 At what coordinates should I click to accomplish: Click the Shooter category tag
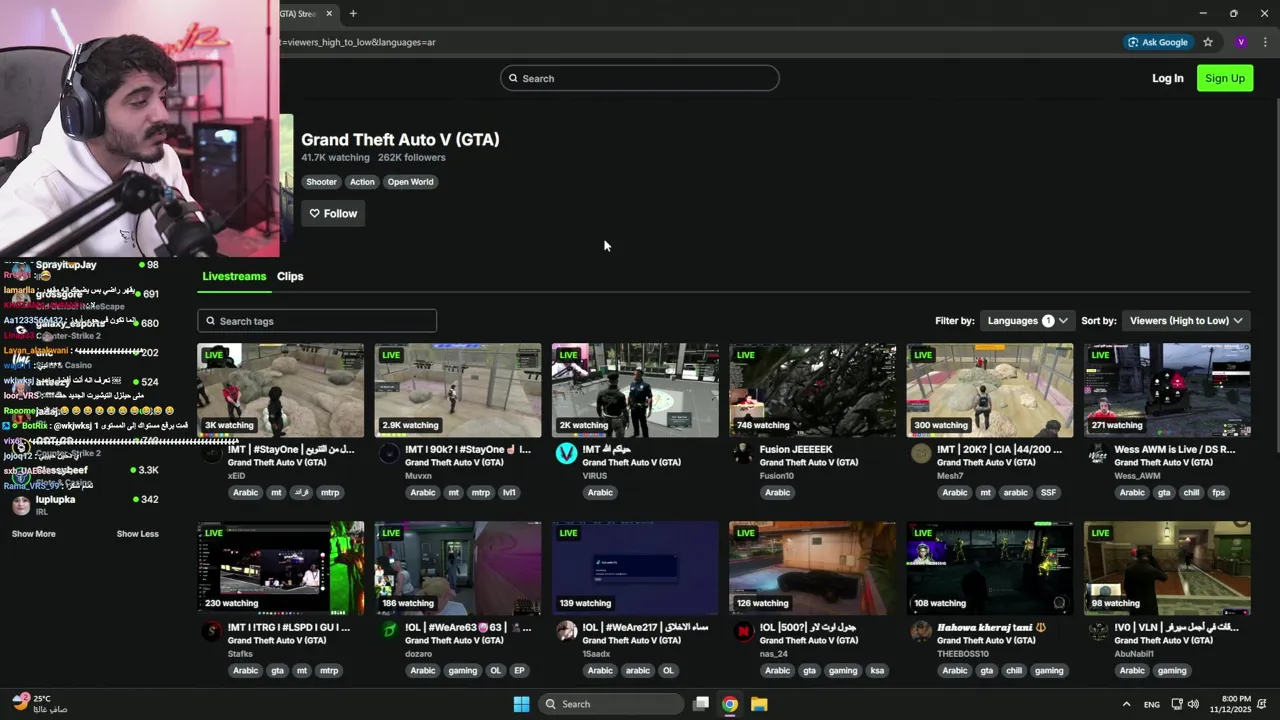click(x=321, y=182)
